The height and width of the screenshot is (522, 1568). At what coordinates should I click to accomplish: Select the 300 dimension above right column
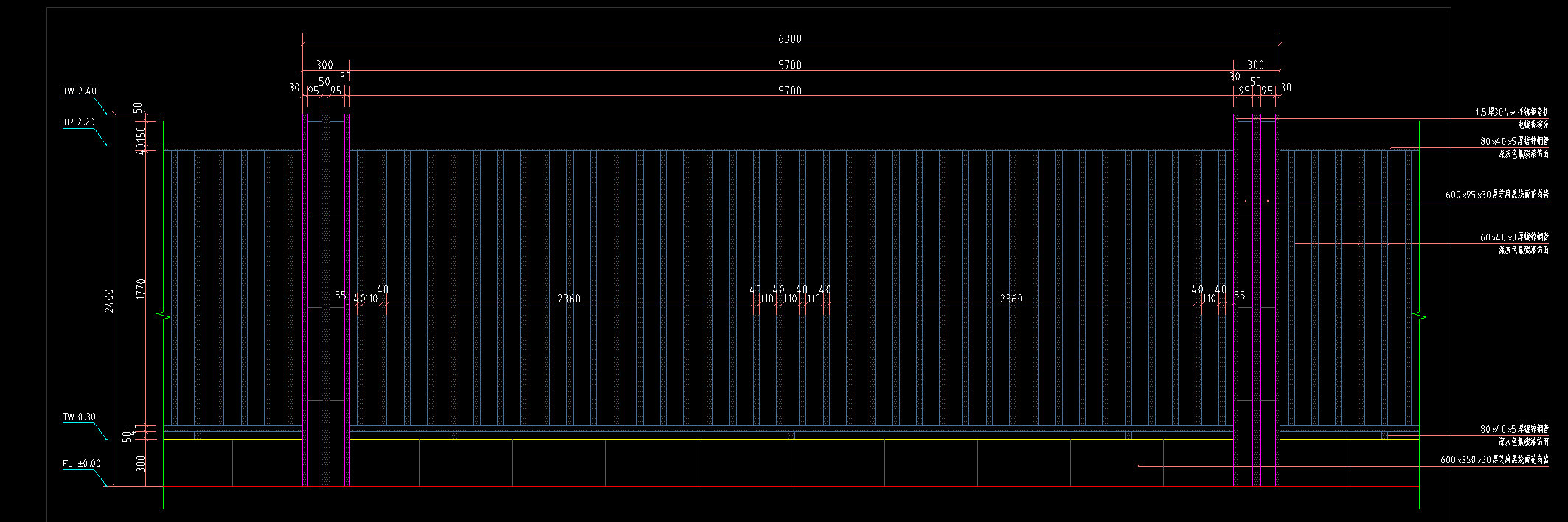1255,65
